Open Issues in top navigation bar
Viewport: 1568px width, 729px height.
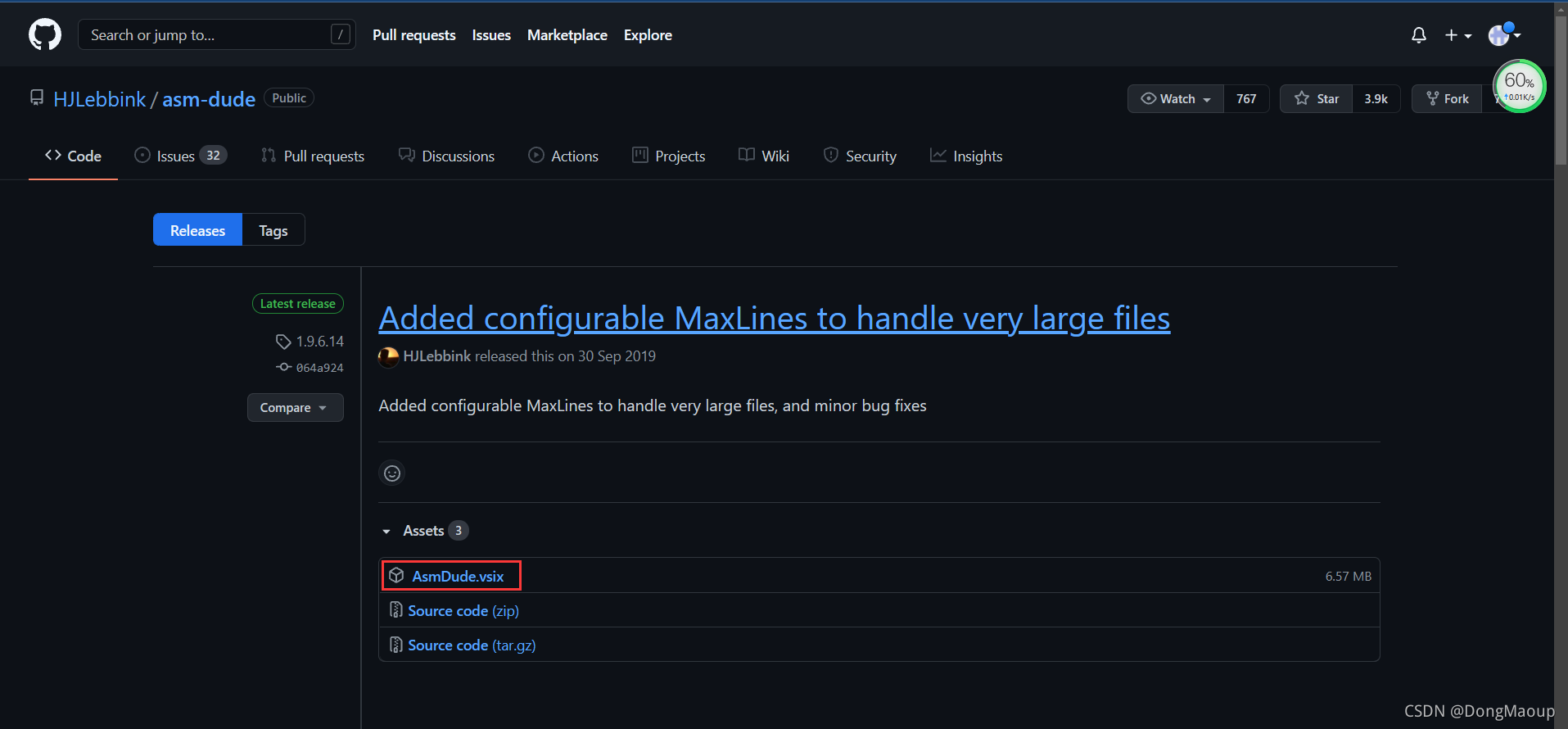tap(491, 35)
